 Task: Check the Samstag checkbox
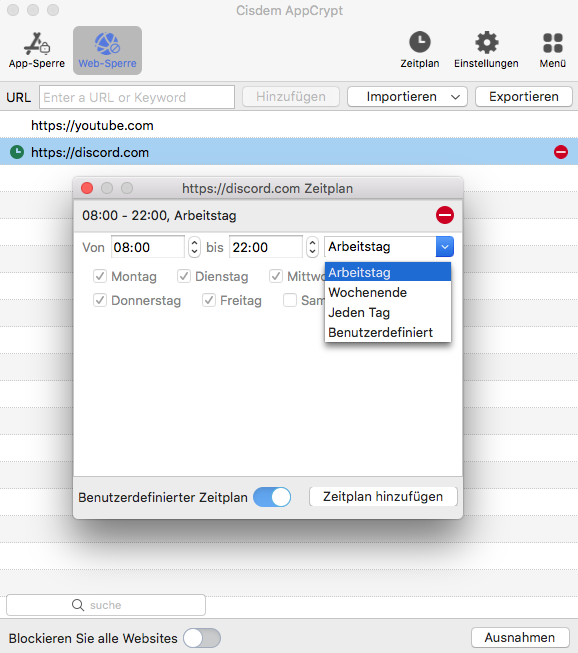[290, 300]
